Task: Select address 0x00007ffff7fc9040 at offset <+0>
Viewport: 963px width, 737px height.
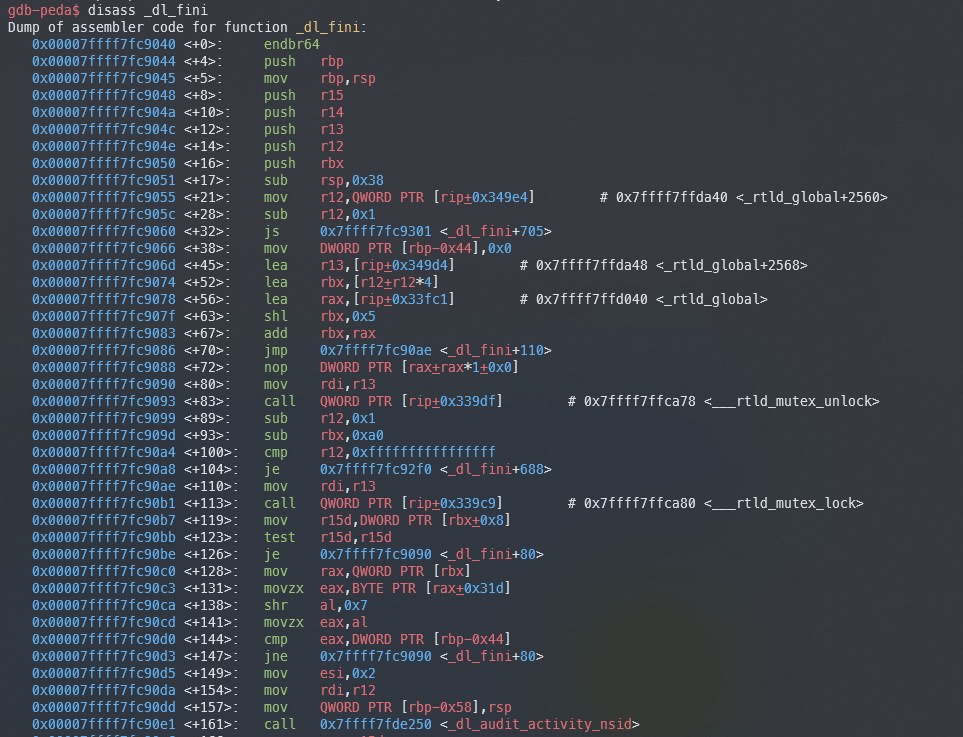Action: [x=104, y=44]
